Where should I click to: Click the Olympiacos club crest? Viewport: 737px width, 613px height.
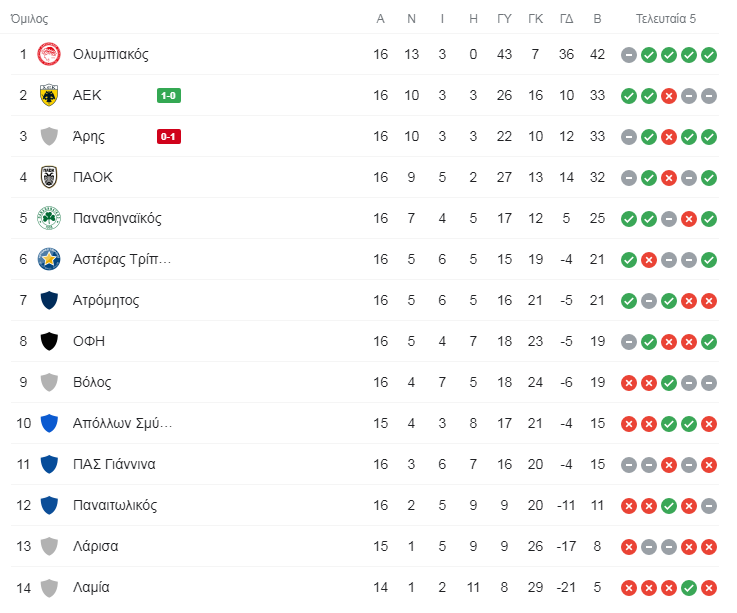49,54
